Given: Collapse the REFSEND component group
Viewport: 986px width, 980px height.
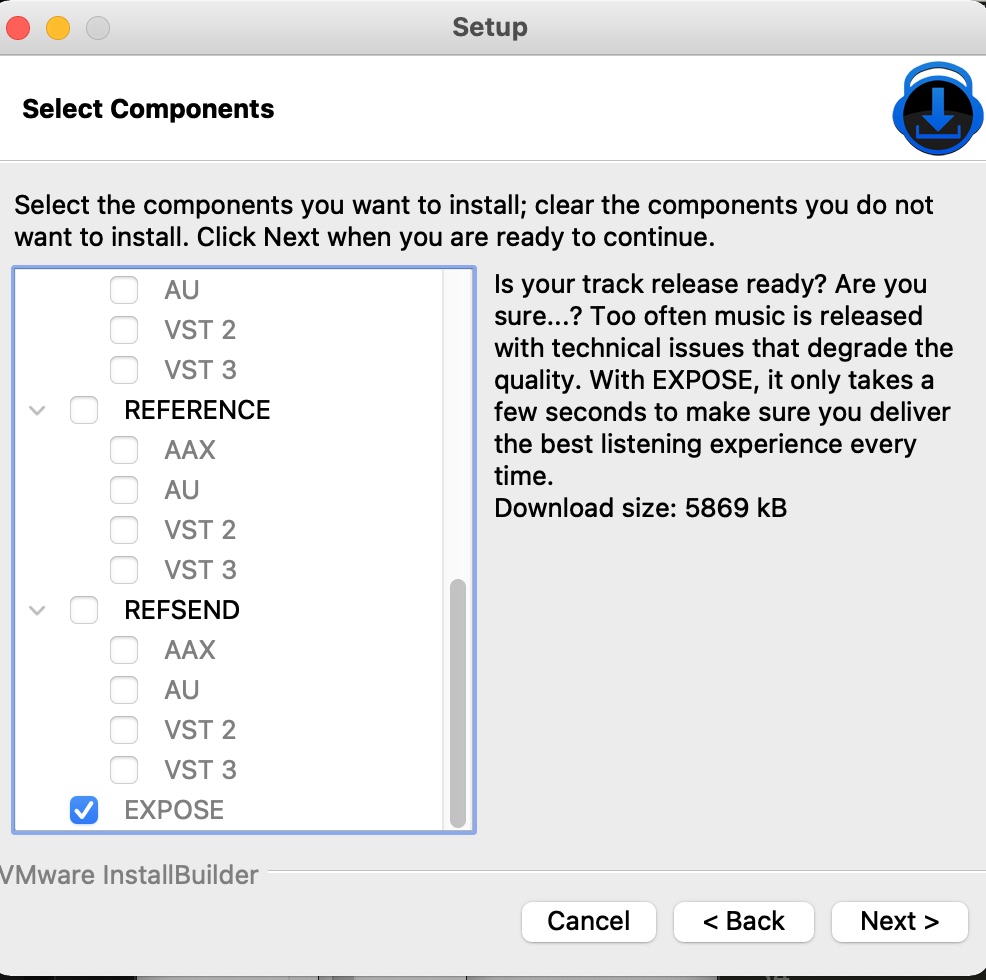Looking at the screenshot, I should [38, 610].
